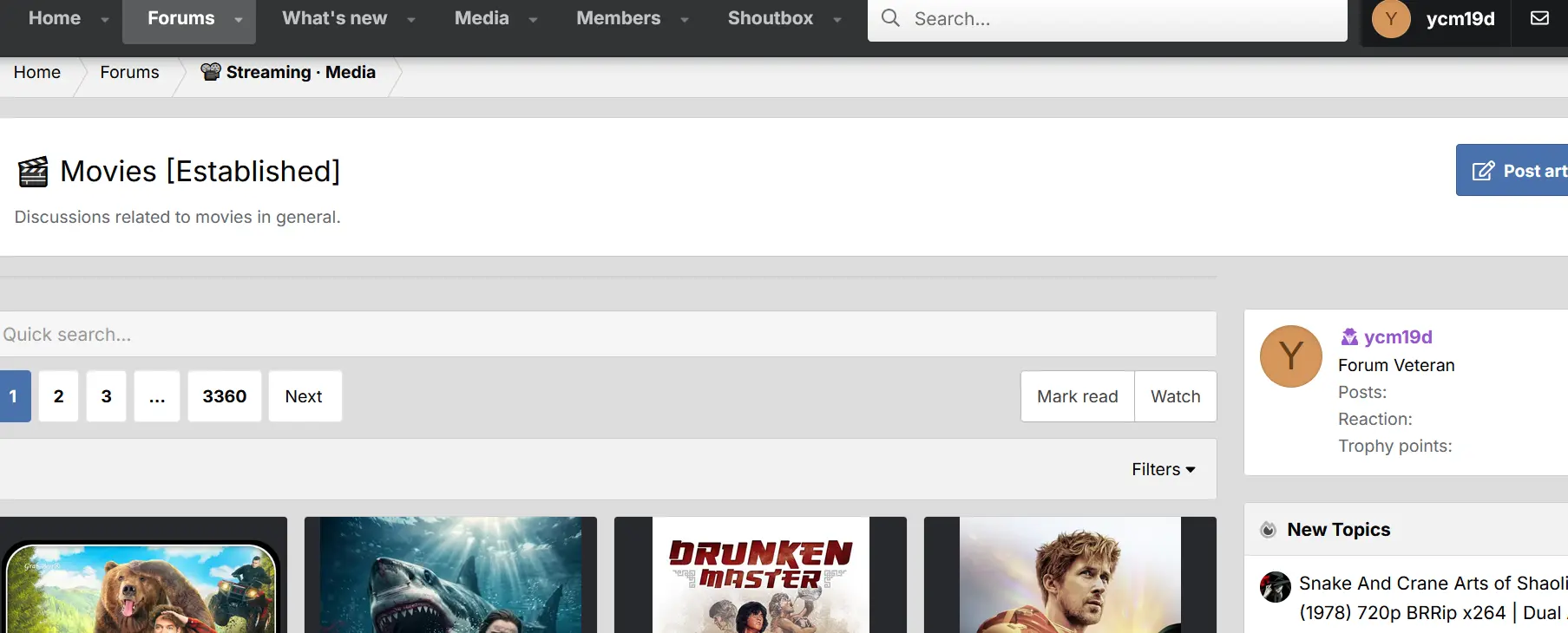This screenshot has width=1568, height=633.
Task: Click the Trophy points label
Action: coord(1394,446)
